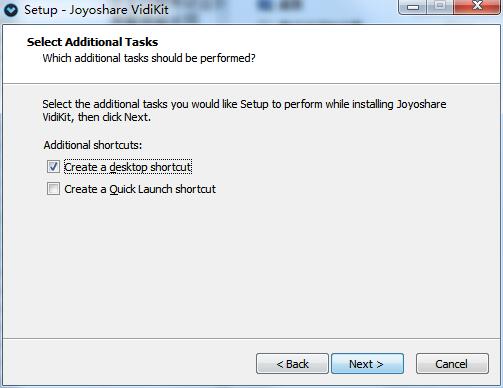Click the 'Setup - Joyoshare VidiKit' title text
This screenshot has width=503, height=388.
[x=96, y=10]
